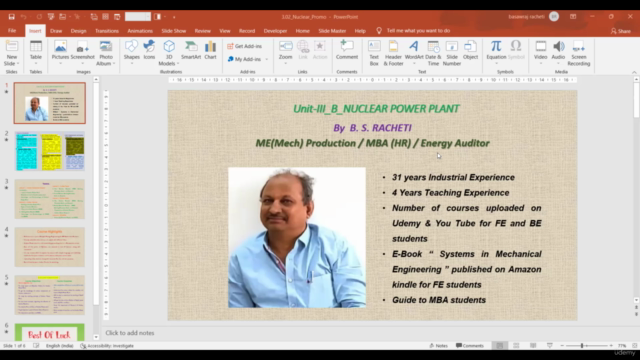Click the Share button

click(x=620, y=31)
